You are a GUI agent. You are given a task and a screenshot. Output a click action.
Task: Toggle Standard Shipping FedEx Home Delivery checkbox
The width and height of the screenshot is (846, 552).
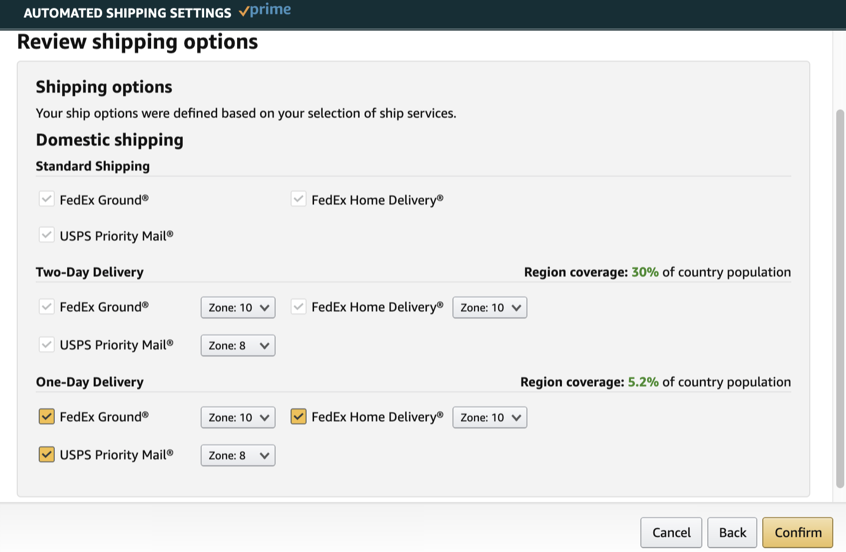pos(298,199)
